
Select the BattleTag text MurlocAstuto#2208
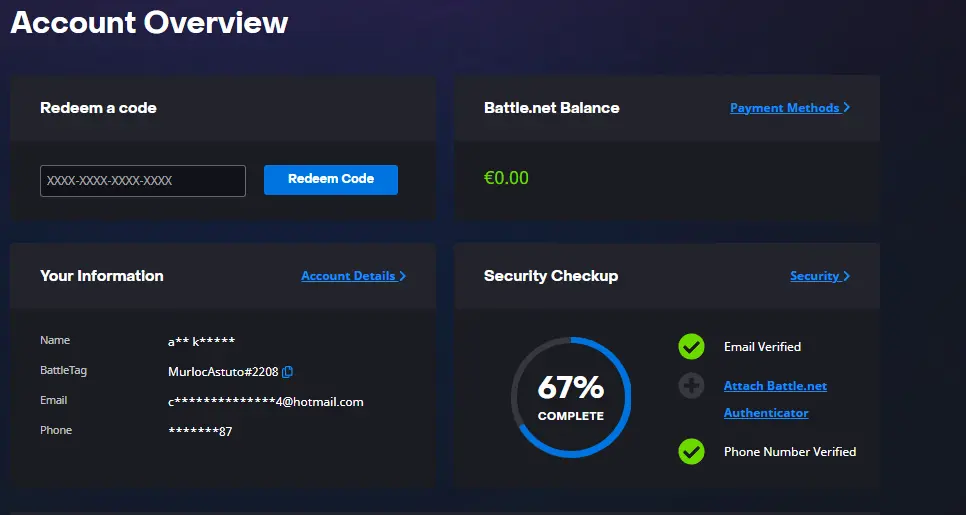(x=223, y=372)
